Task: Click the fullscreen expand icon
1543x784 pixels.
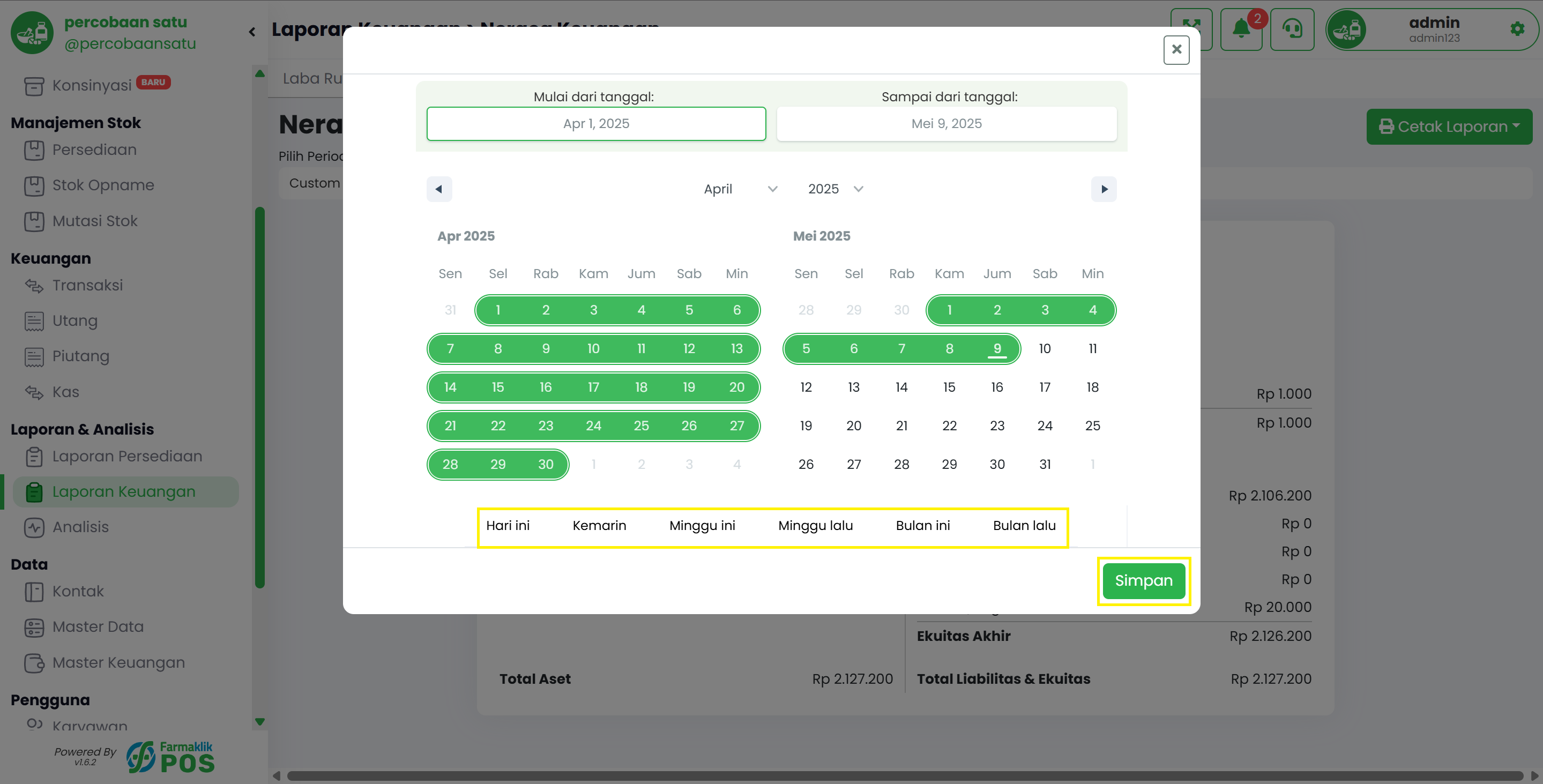Action: (1191, 29)
